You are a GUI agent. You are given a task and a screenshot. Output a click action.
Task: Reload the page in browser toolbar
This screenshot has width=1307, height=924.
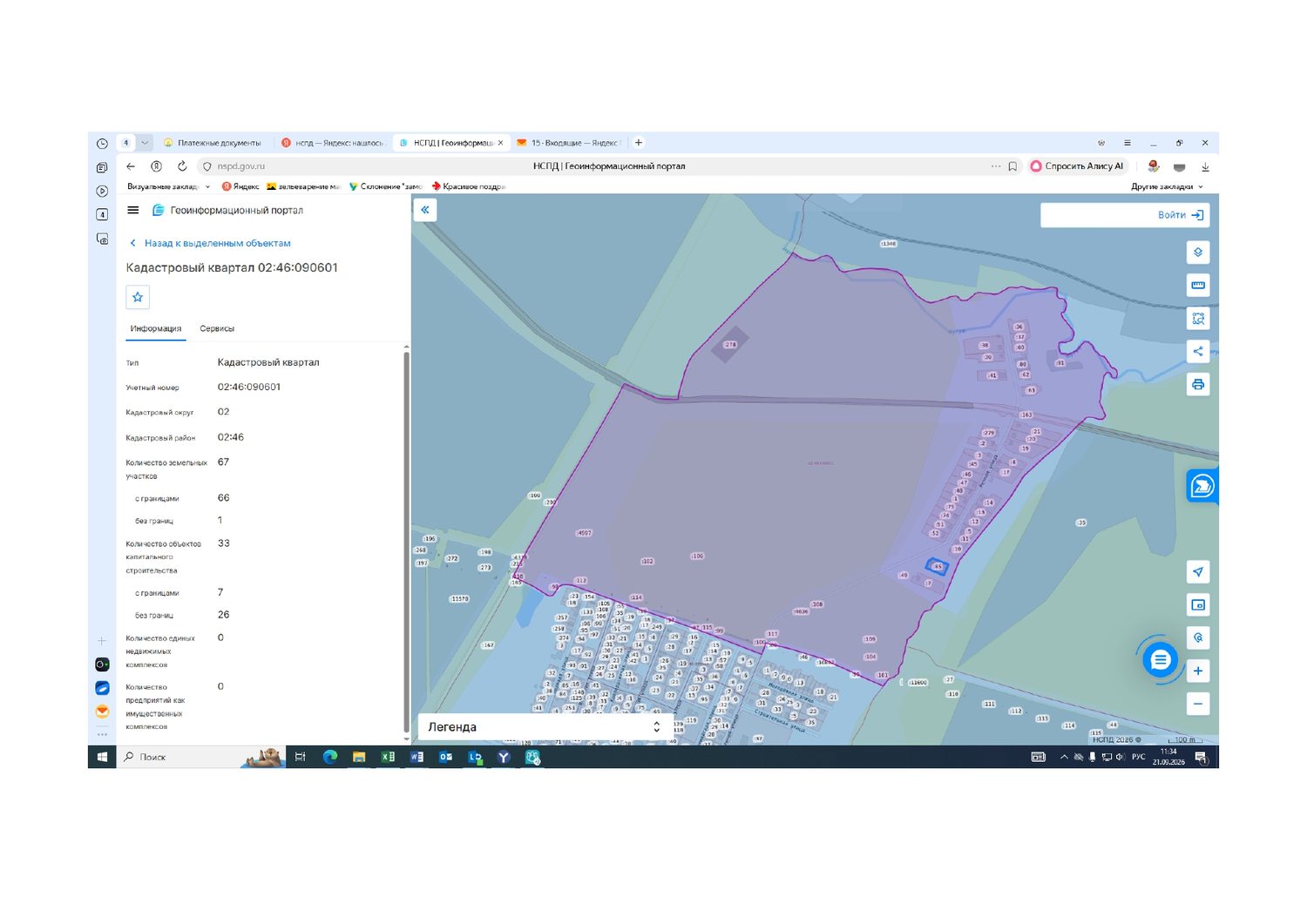pyautogui.click(x=182, y=166)
